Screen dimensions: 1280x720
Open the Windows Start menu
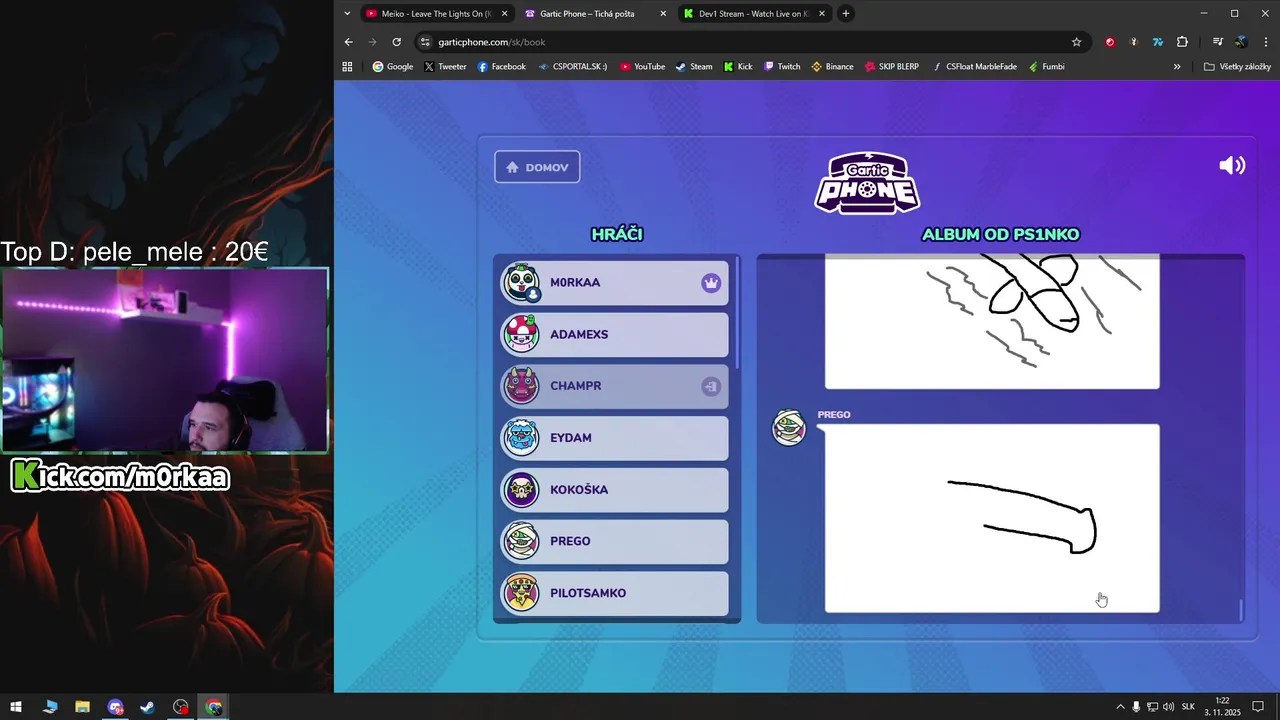point(16,707)
